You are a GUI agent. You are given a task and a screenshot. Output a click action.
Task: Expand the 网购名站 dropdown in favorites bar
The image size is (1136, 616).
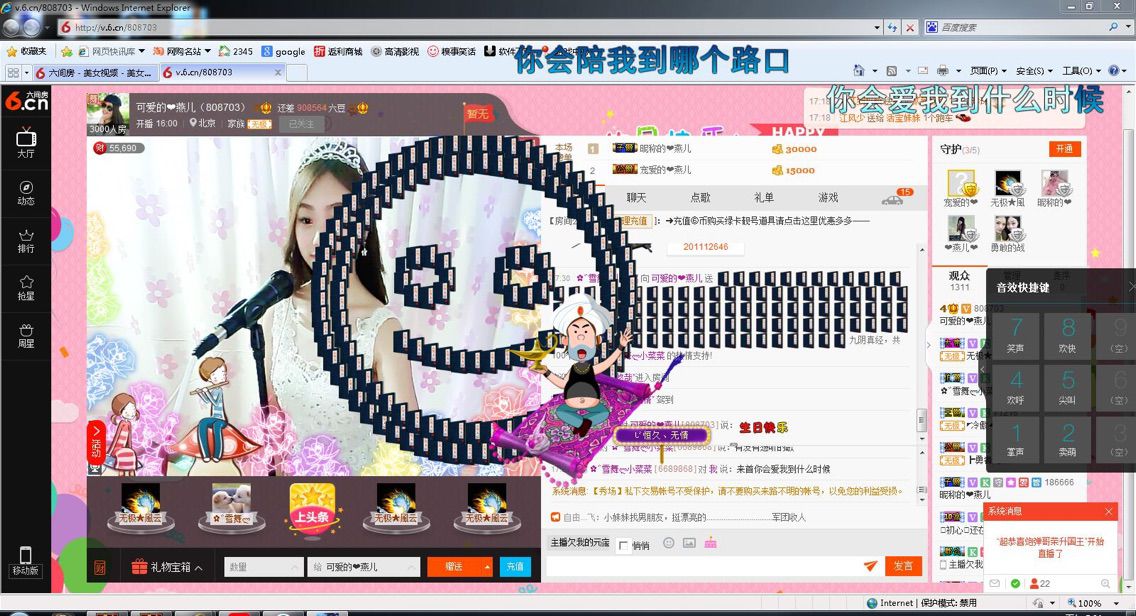pyautogui.click(x=207, y=51)
